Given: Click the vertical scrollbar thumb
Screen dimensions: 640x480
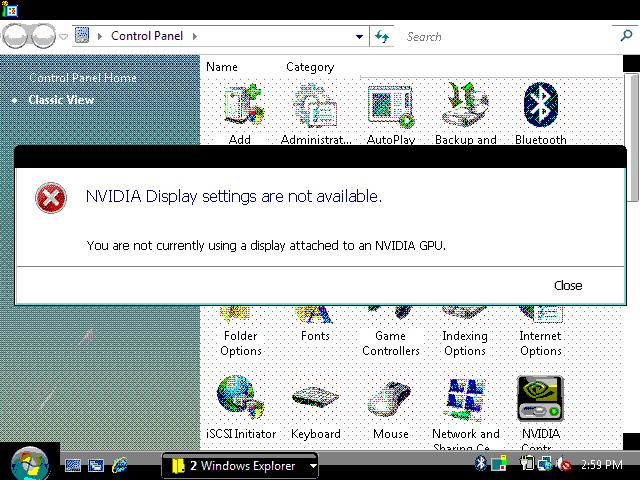Looking at the screenshot, I should click(x=632, y=137).
